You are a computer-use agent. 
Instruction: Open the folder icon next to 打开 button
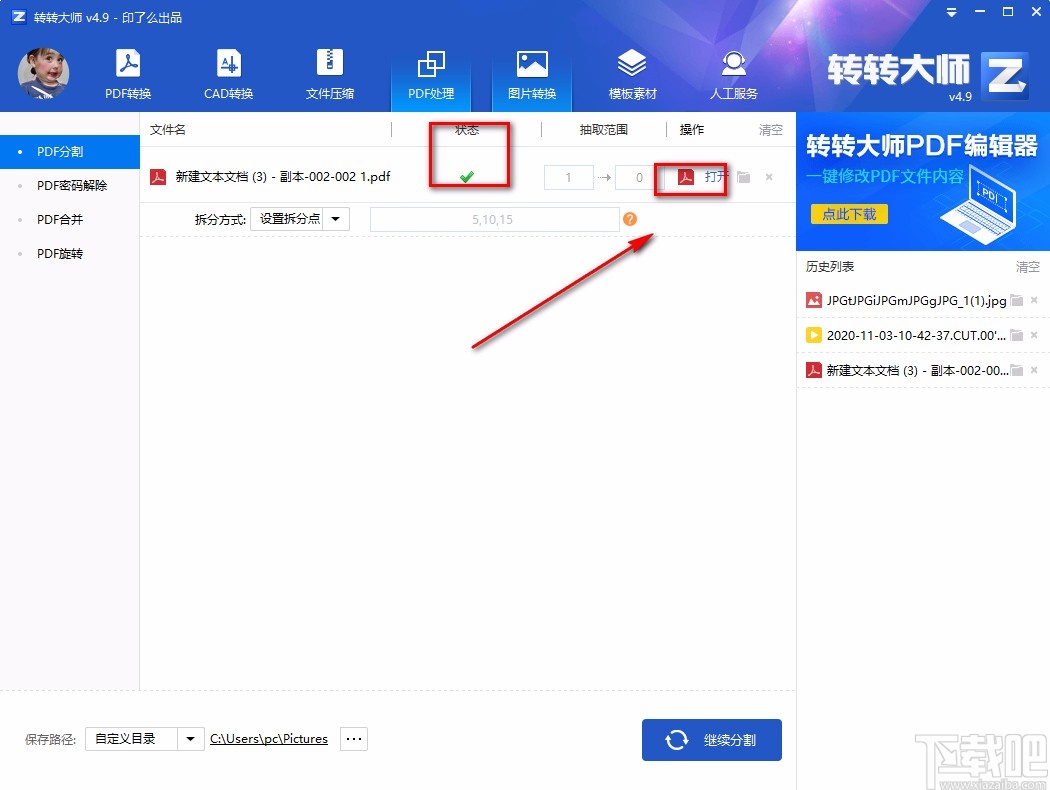(x=741, y=177)
